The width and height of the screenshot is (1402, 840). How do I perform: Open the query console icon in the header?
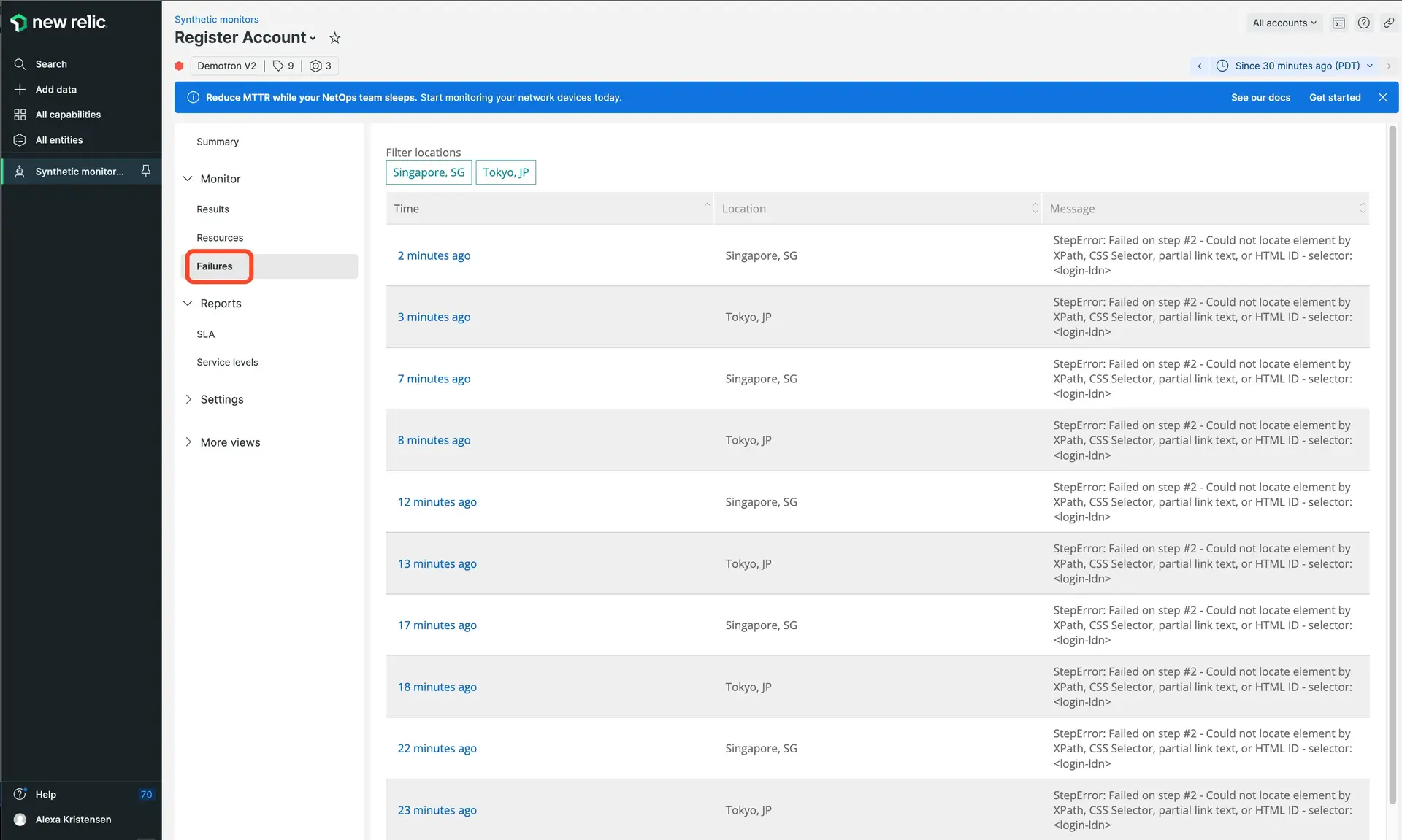pyautogui.click(x=1338, y=23)
